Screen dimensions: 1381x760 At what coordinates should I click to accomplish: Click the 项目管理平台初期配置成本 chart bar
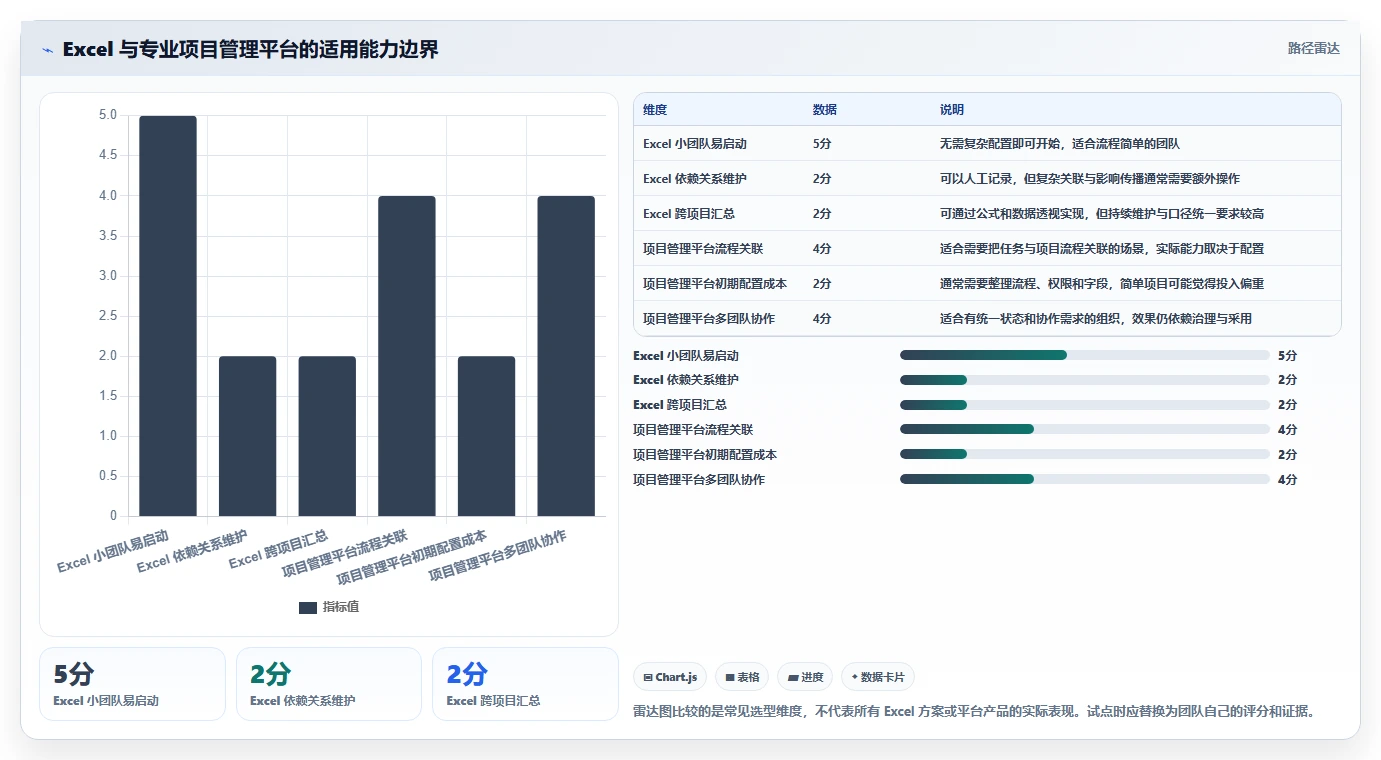[487, 436]
